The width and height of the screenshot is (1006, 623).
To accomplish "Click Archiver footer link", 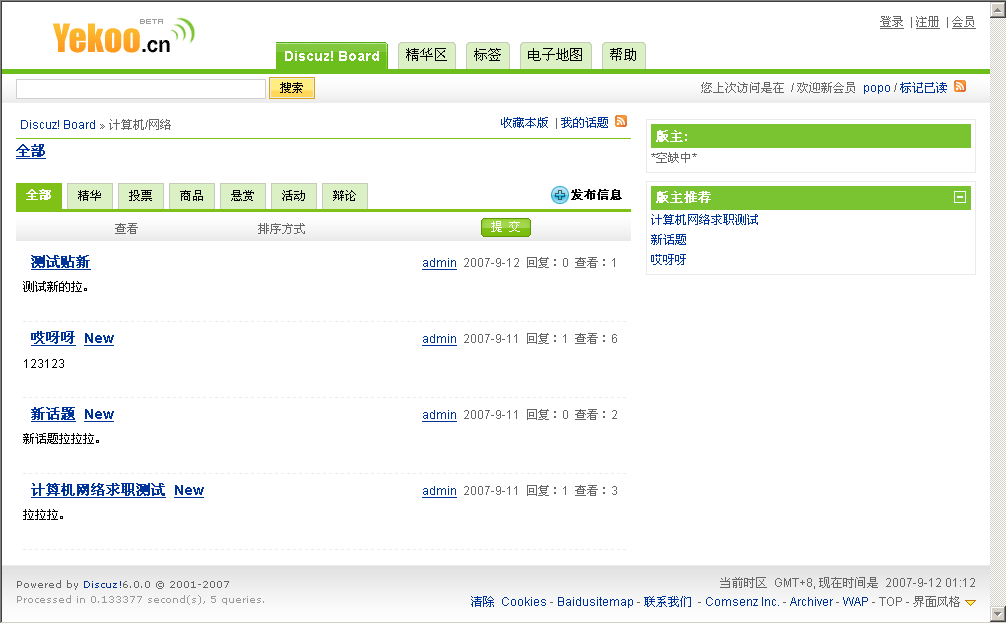I will (x=811, y=602).
